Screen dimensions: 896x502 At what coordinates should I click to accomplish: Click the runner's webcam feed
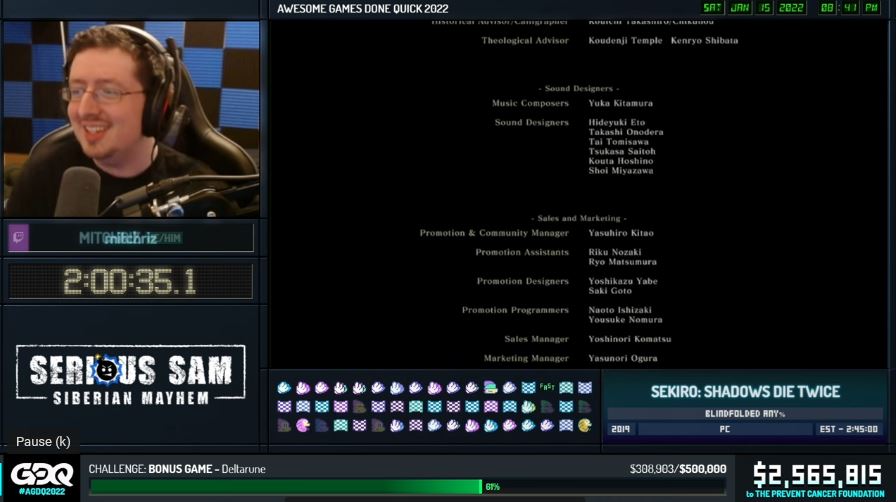point(130,118)
